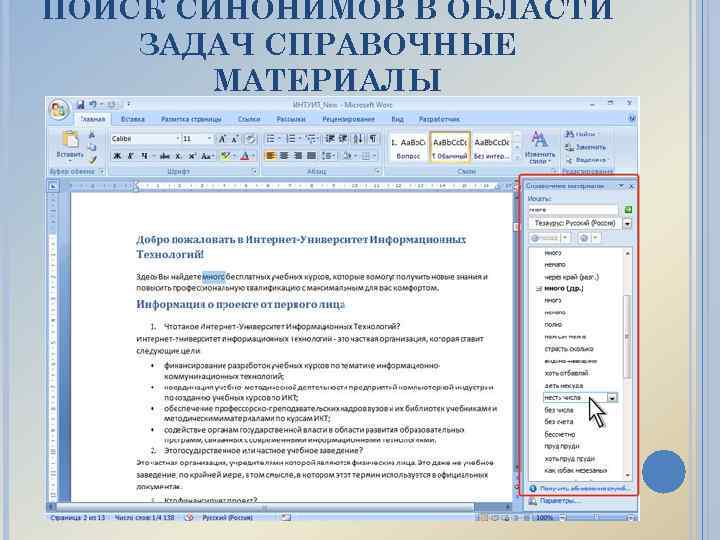Open the Ссылки ribbon tab
Screen dimensions: 720x540
(249, 119)
